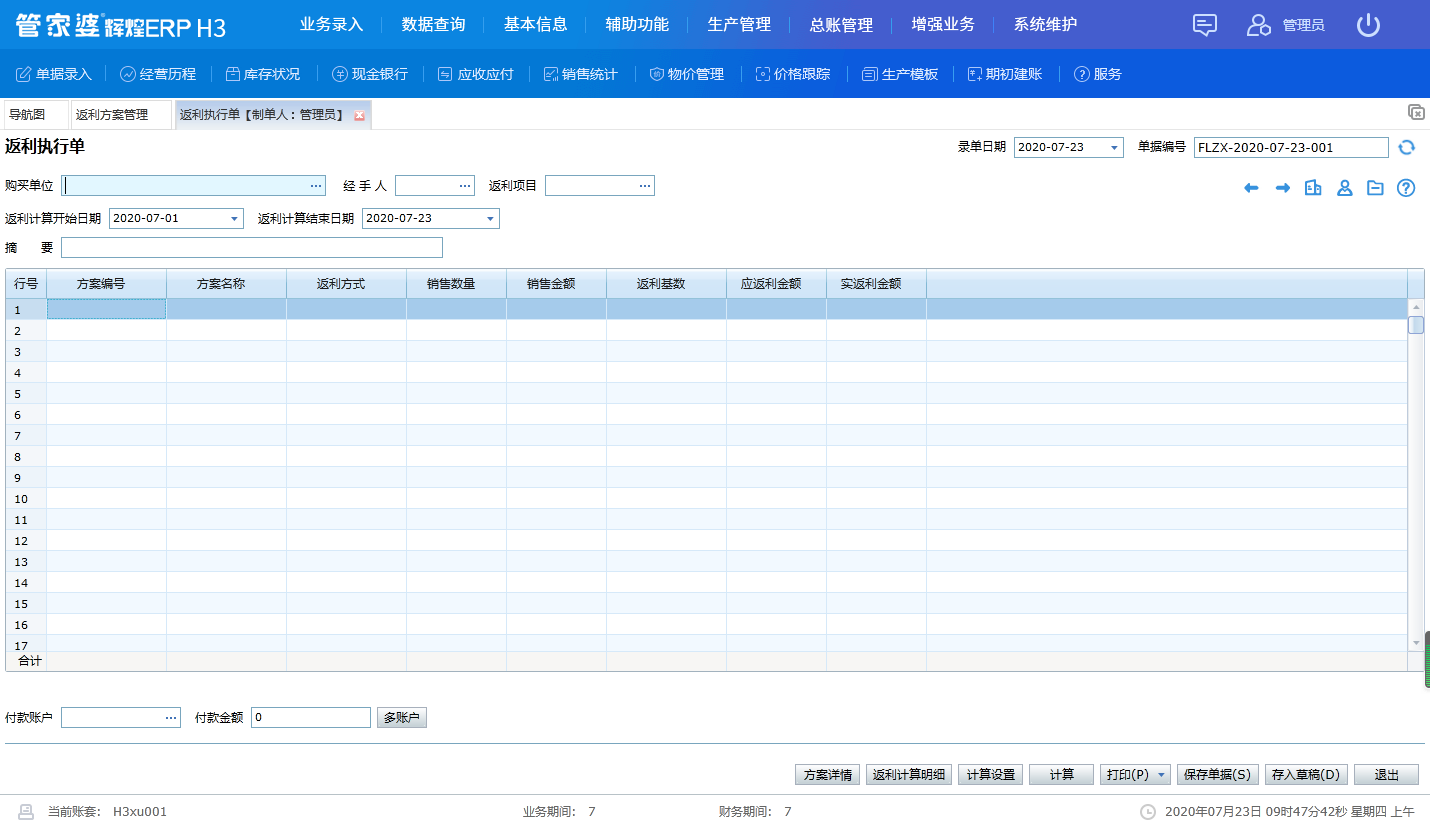Open 经营历程 from the toolbar
Screen dimensions: 1430x827
point(158,74)
